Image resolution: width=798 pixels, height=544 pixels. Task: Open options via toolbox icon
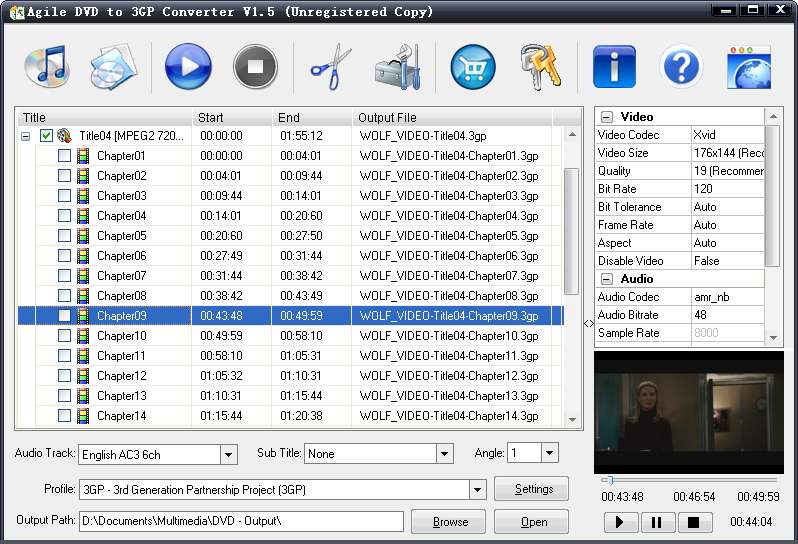pos(398,67)
